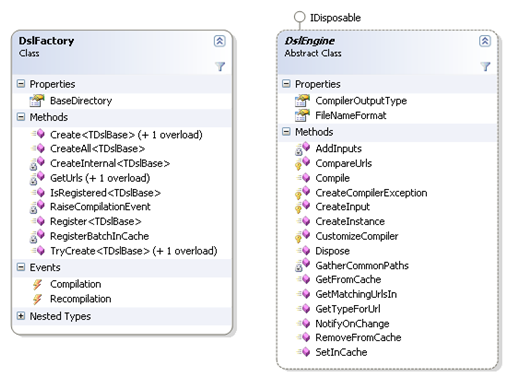Click the FileNameFormat property icon
Image resolution: width=508 pixels, height=379 pixels.
pos(302,115)
